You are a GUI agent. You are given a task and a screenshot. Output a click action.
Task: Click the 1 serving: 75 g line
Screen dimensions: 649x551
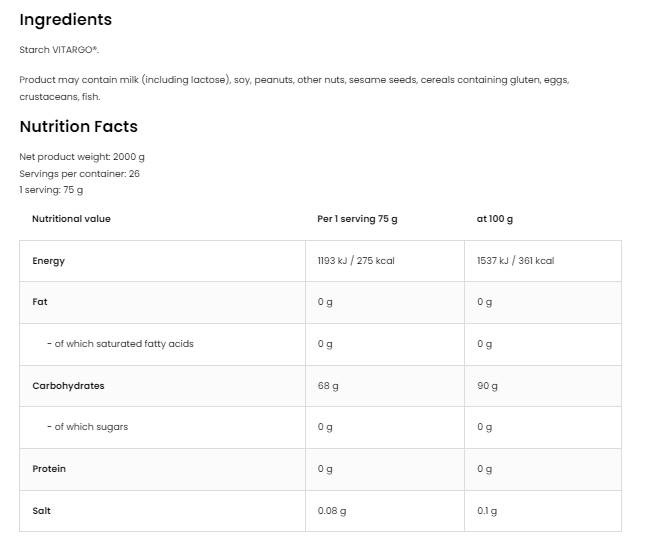(x=51, y=189)
